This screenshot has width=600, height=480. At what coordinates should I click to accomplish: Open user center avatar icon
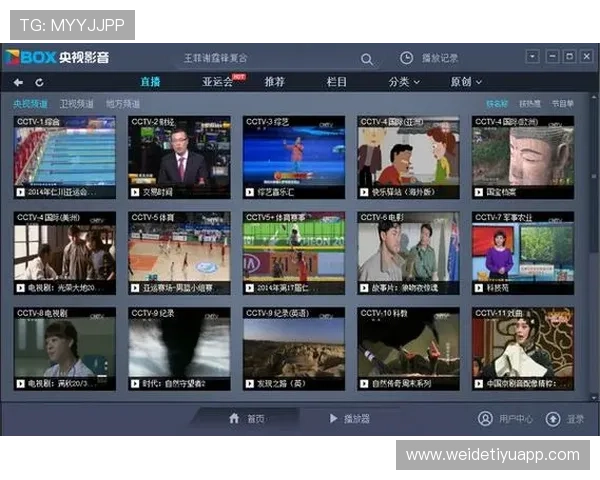click(485, 418)
